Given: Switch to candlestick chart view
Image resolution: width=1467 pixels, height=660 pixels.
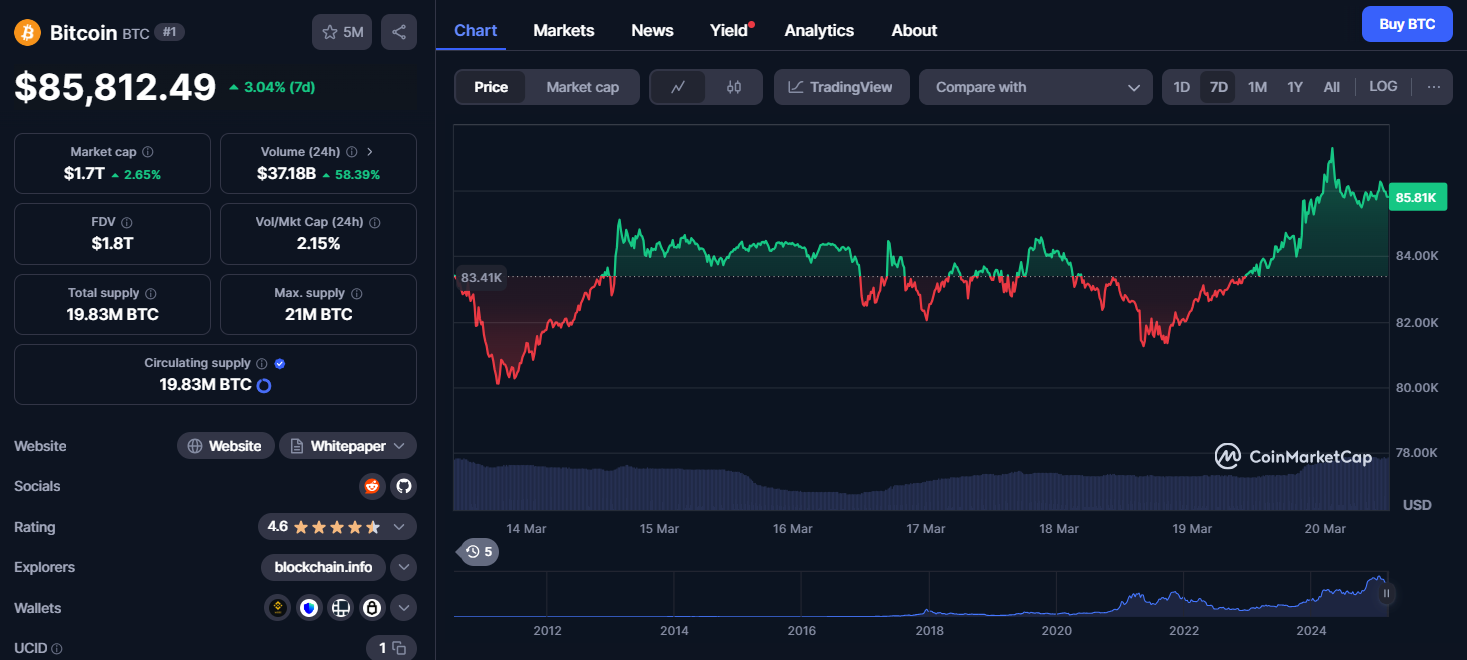Looking at the screenshot, I should [x=734, y=87].
